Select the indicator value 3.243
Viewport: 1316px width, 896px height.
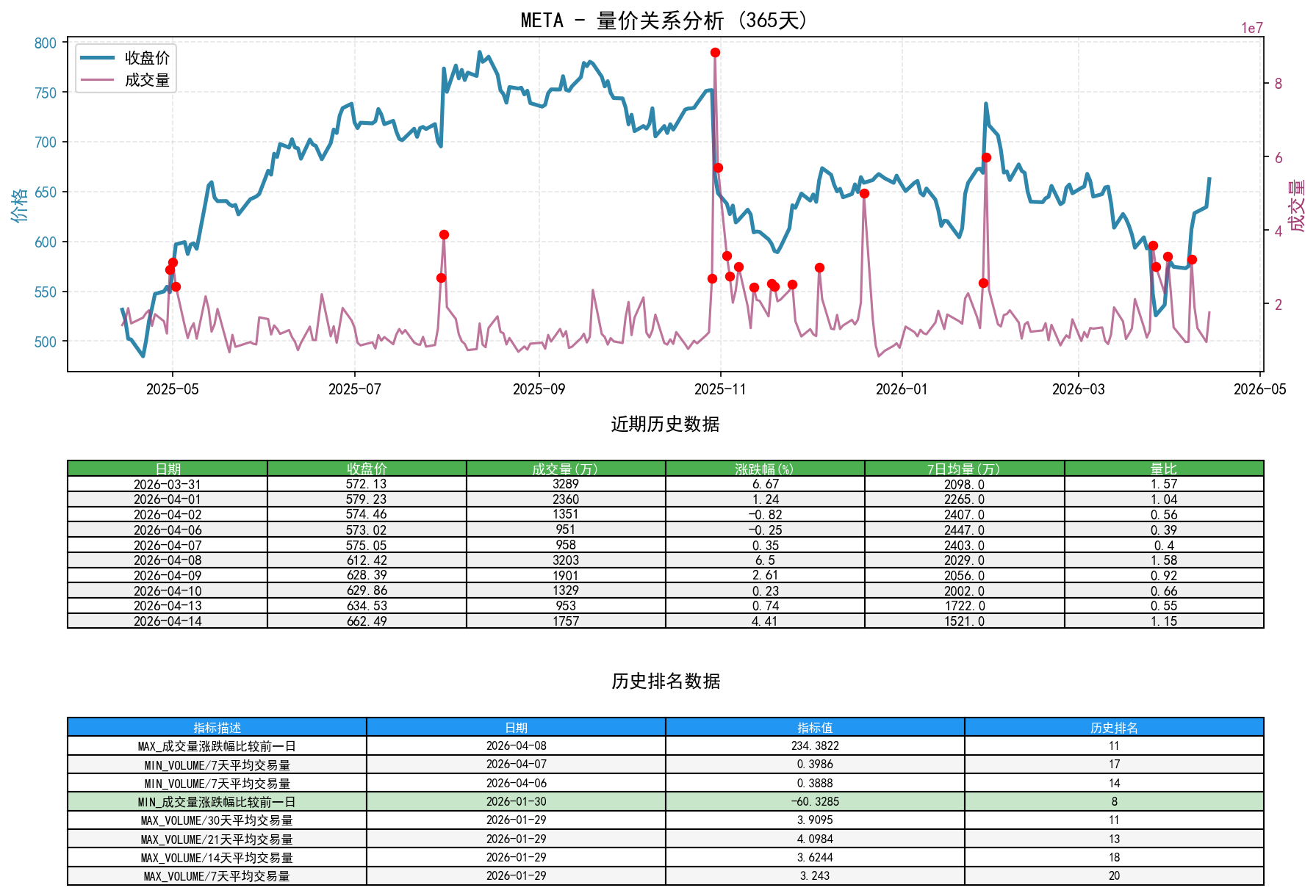[815, 876]
